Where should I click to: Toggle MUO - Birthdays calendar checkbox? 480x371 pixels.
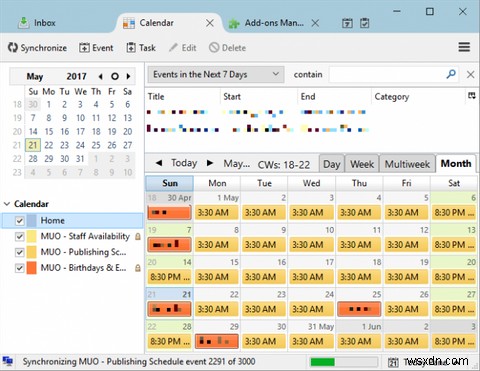[20, 268]
